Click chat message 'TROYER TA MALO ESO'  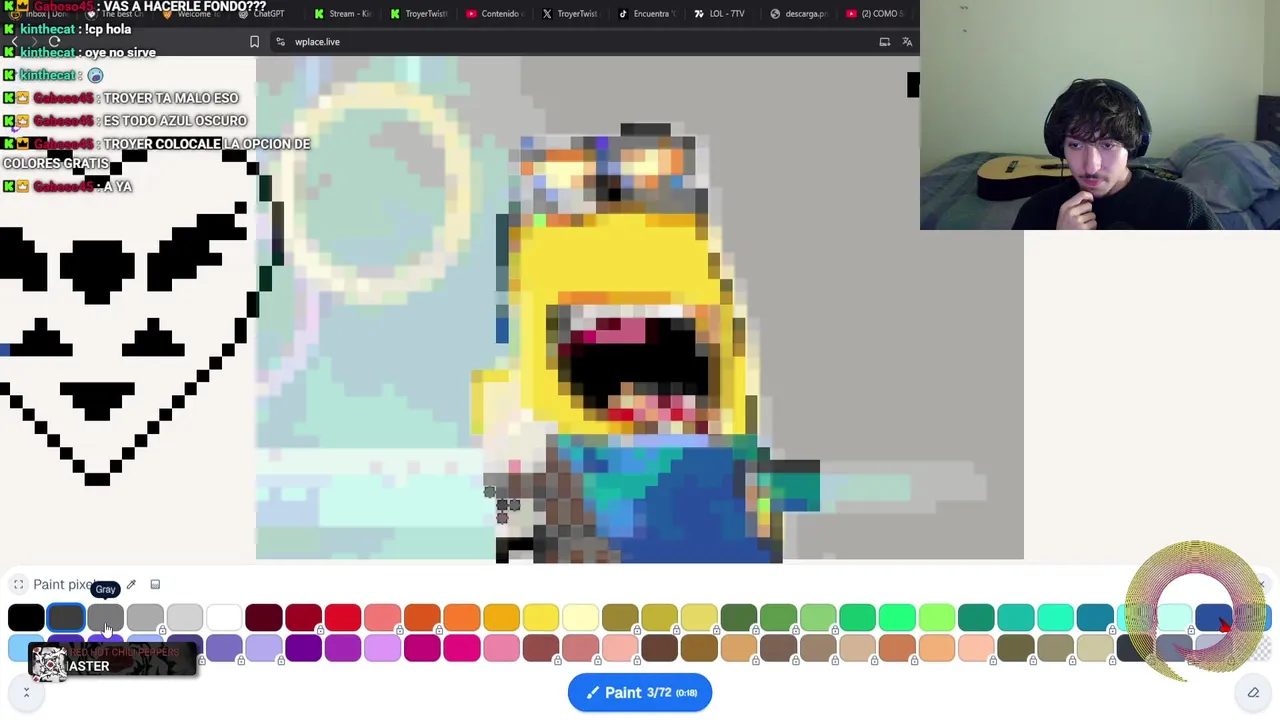(171, 98)
